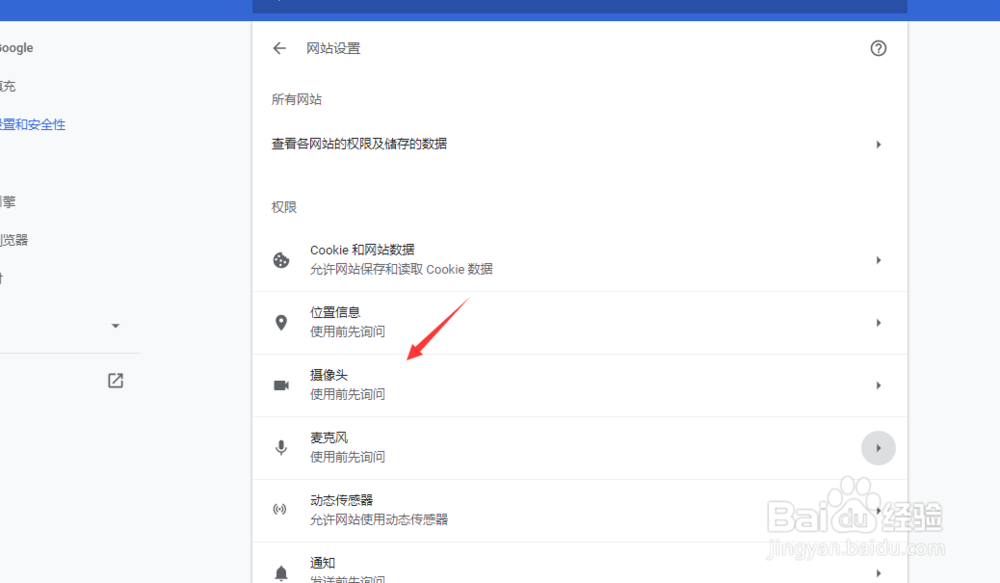
Task: Click the highlighted chevron on 麦克风 row
Action: coord(879,447)
